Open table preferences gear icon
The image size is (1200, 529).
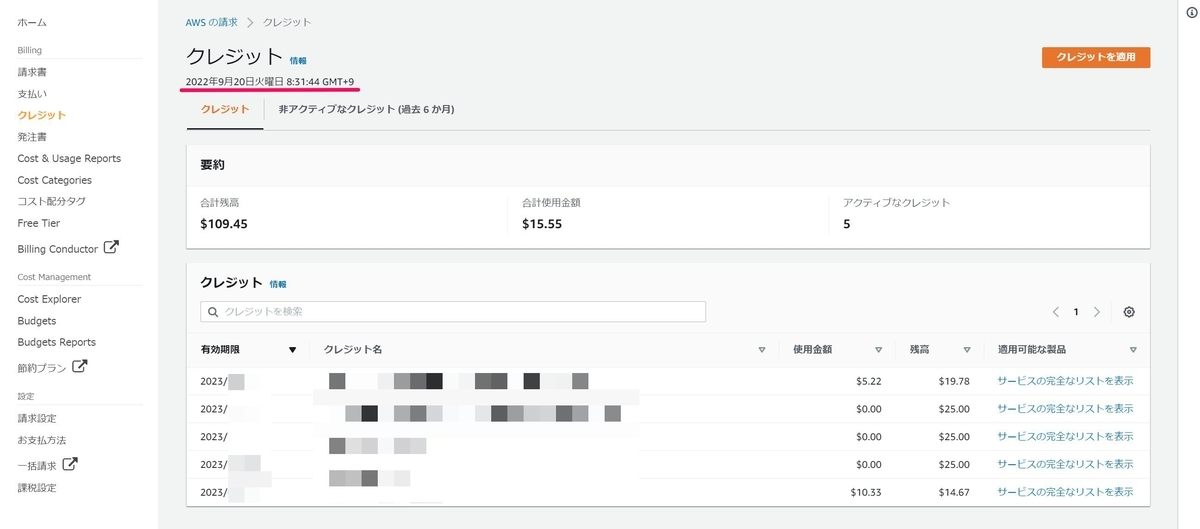1129,312
